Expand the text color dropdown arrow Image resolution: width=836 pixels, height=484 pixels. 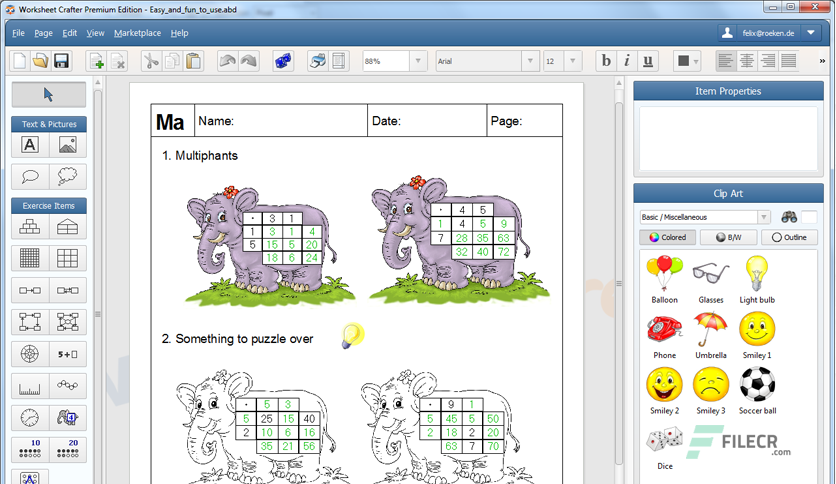(x=696, y=61)
